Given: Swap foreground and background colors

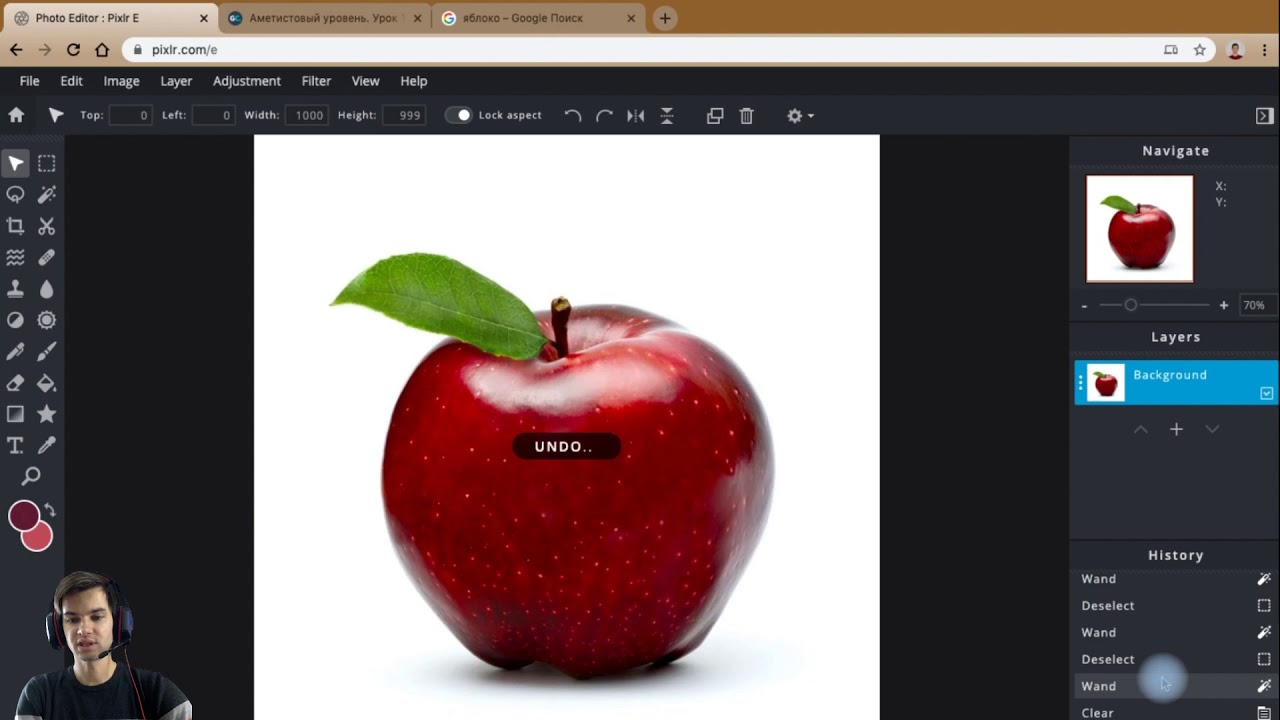Looking at the screenshot, I should point(50,510).
